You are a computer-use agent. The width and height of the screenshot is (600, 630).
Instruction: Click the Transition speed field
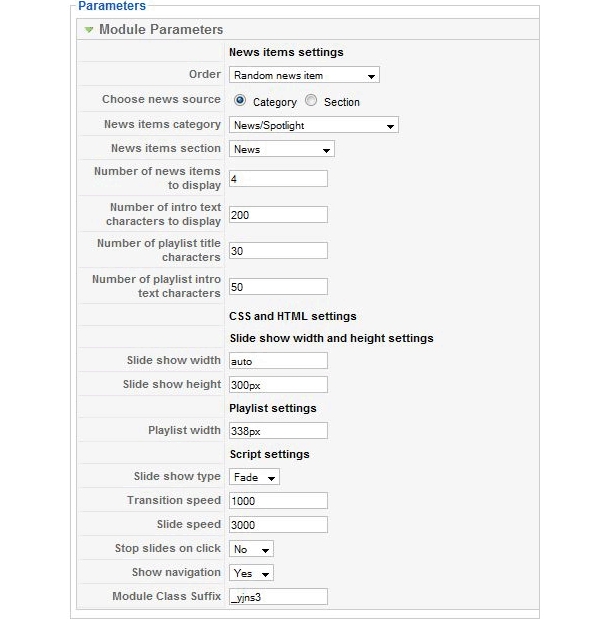(x=278, y=501)
